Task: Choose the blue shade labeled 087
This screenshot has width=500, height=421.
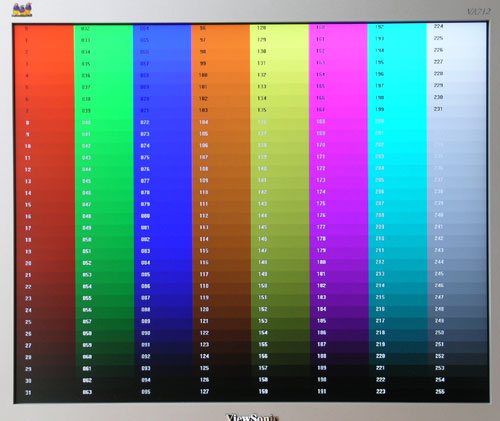Action: click(x=163, y=298)
